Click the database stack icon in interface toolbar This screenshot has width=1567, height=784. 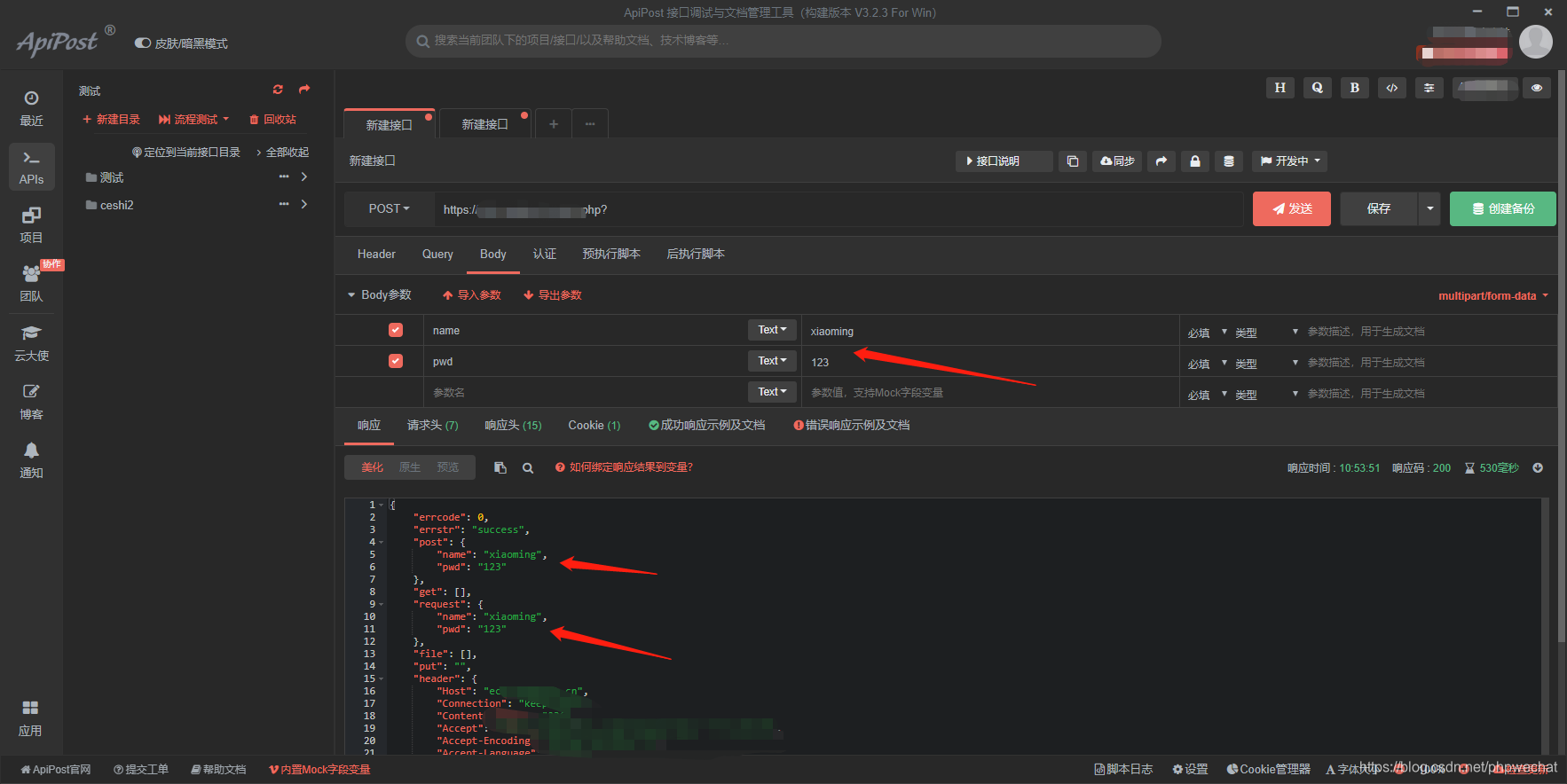[x=1228, y=161]
